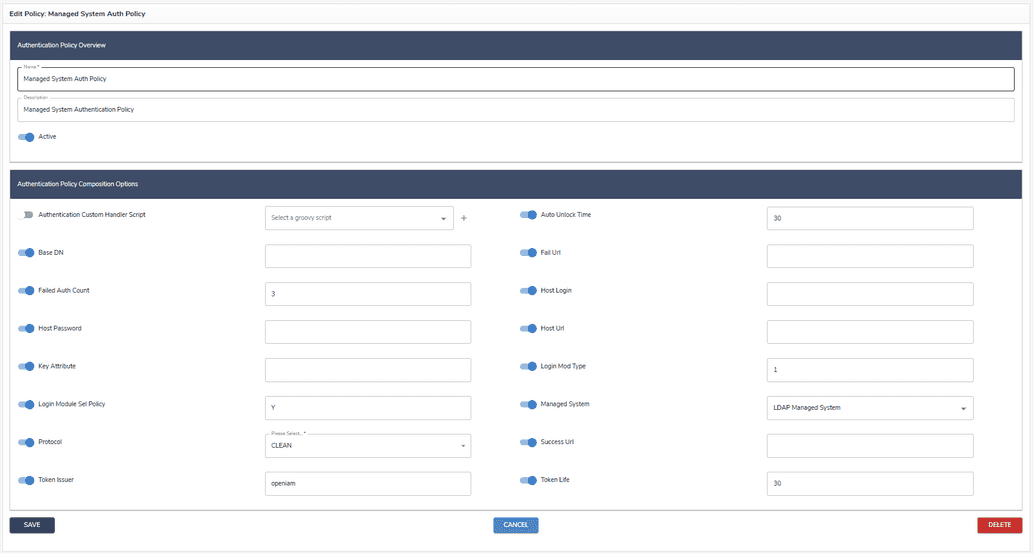The height and width of the screenshot is (557, 1035).
Task: Toggle the Login Mod Type switch
Action: 529,366
